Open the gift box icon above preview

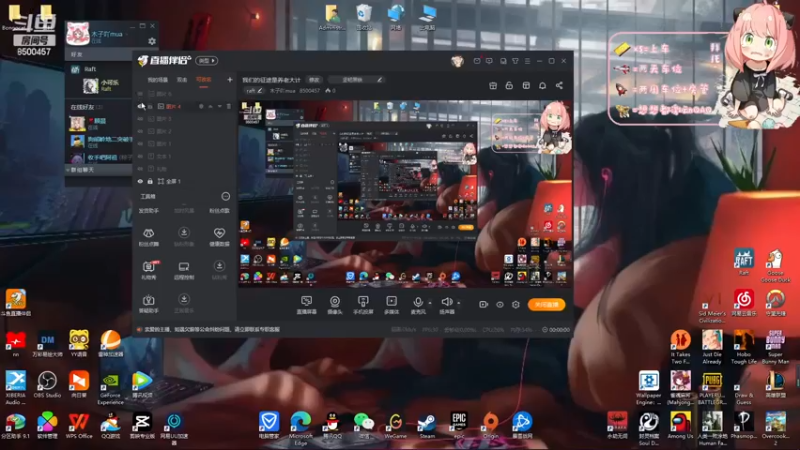pos(493,86)
